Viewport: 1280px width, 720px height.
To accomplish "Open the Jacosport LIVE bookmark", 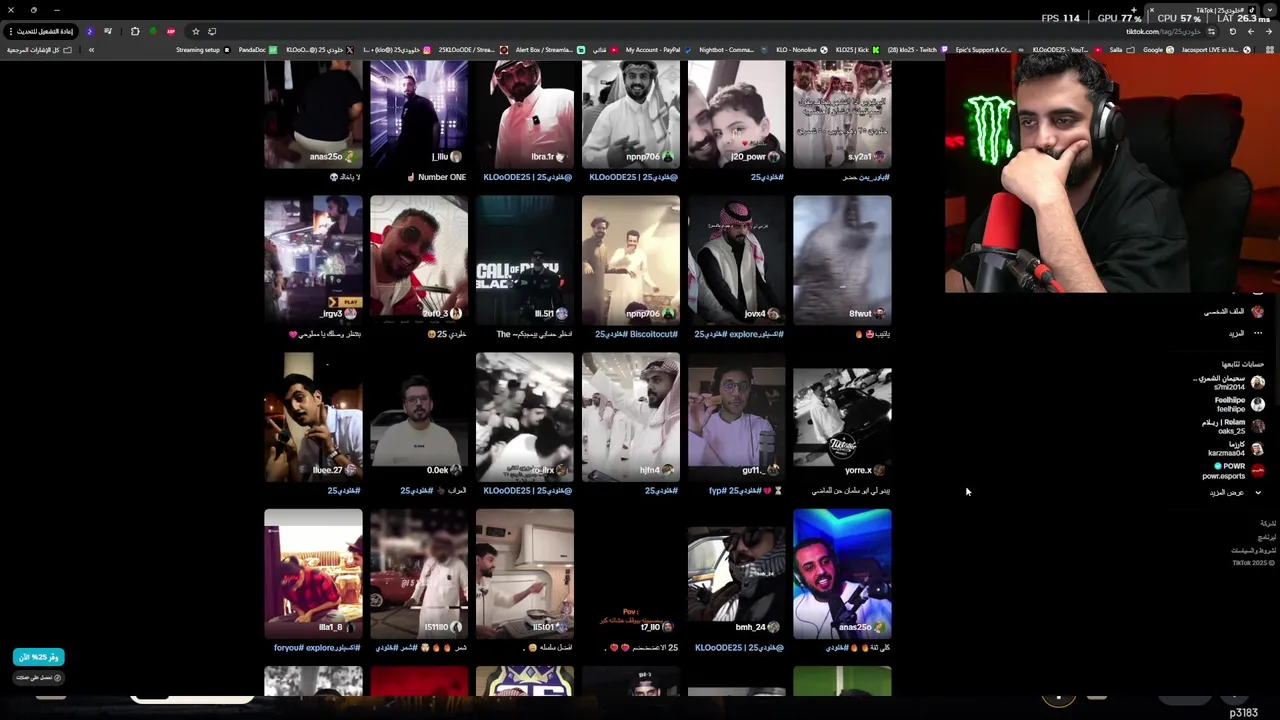I will [1216, 50].
